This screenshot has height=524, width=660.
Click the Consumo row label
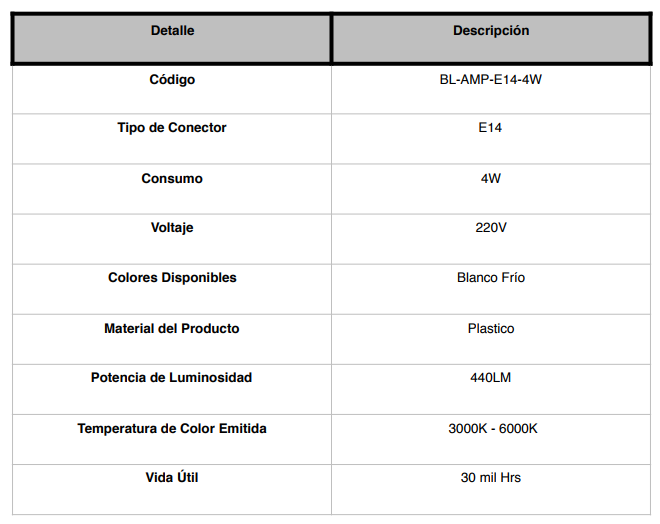pos(172,178)
